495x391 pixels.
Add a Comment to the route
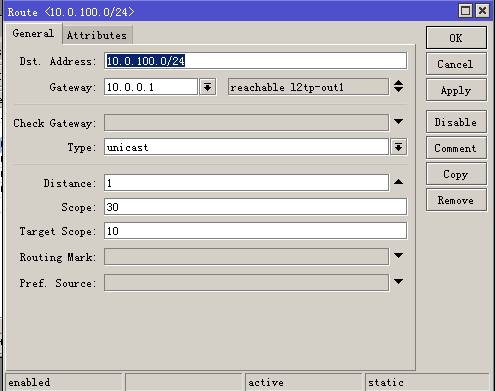click(x=456, y=148)
